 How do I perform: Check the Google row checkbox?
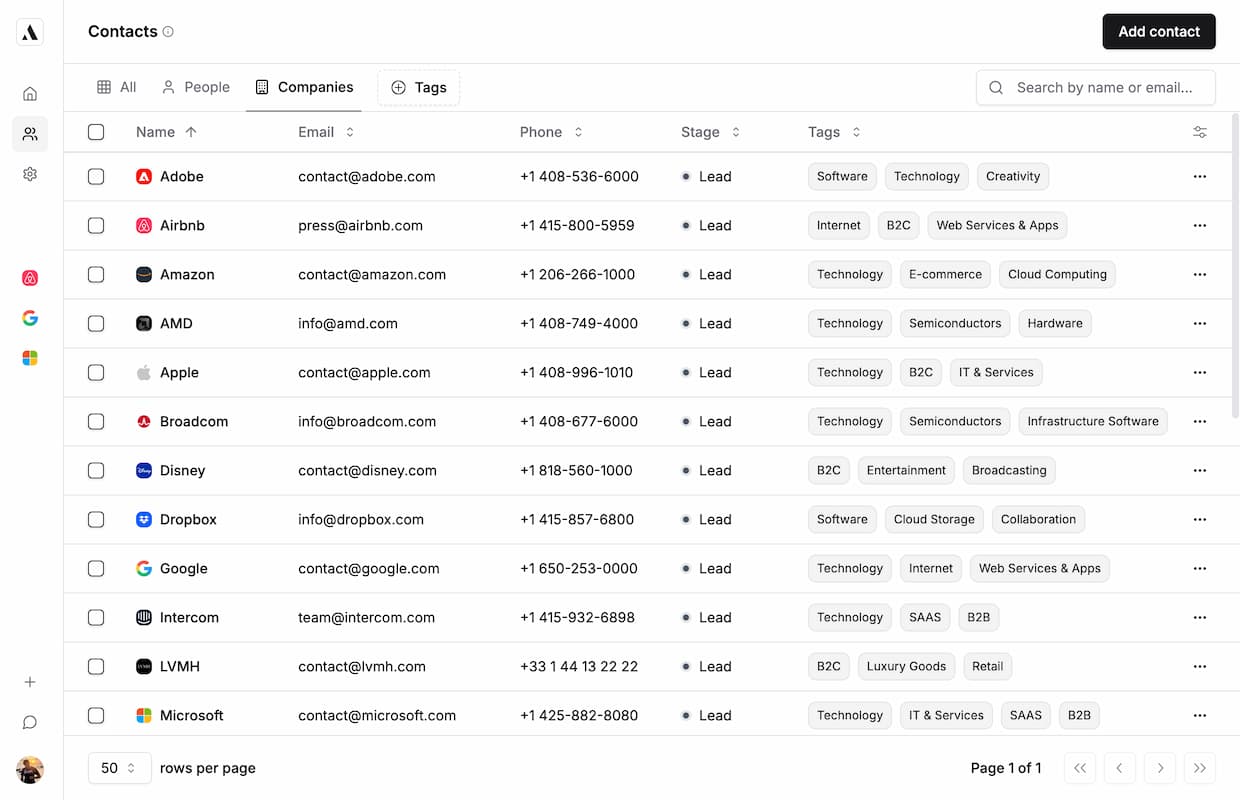click(96, 568)
